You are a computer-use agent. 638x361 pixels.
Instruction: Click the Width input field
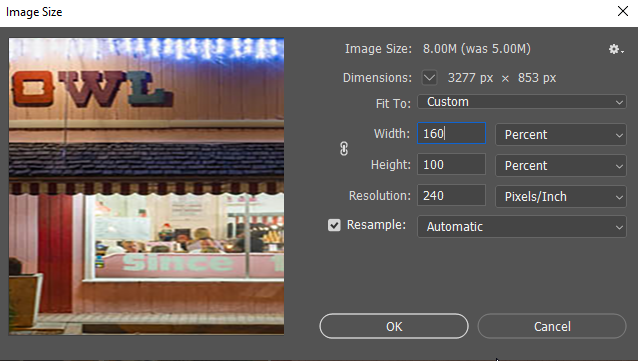(x=451, y=133)
